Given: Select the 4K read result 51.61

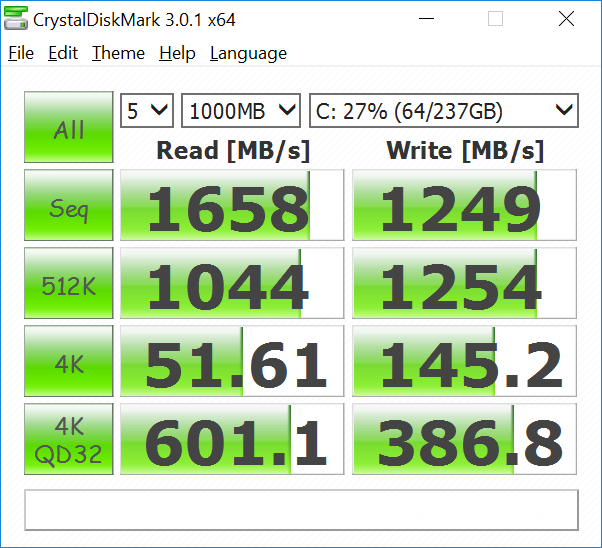Looking at the screenshot, I should (232, 361).
